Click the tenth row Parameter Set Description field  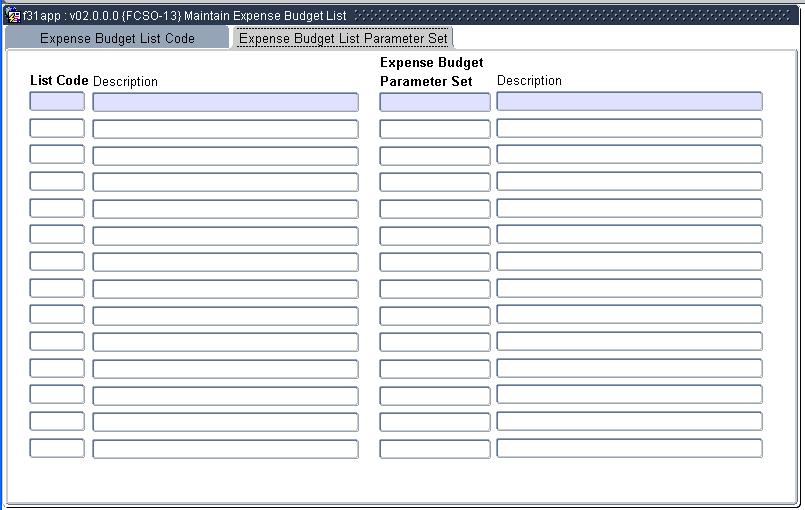629,342
